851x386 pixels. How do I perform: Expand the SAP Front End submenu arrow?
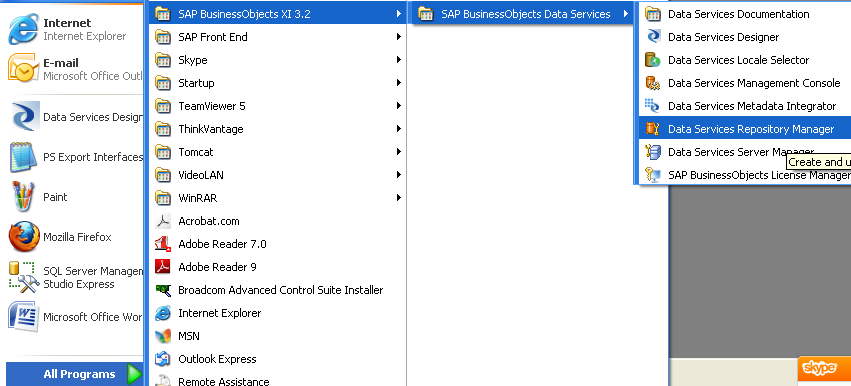tap(399, 37)
